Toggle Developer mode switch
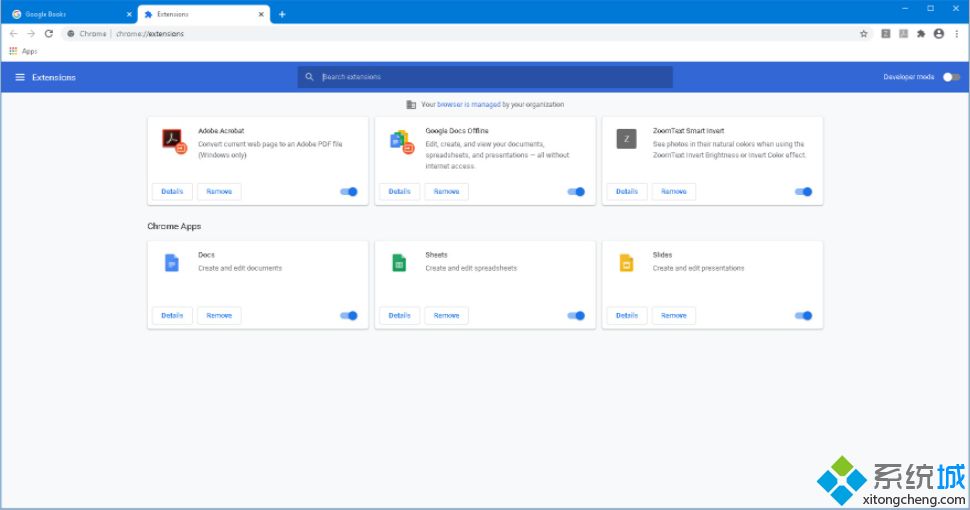The width and height of the screenshot is (970, 510). [951, 77]
